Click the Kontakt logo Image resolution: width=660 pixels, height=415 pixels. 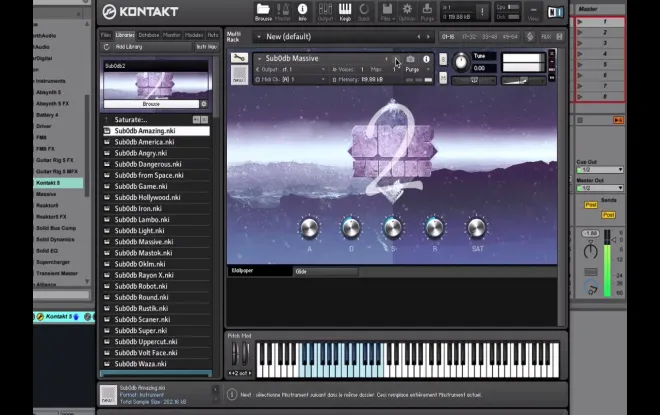[140, 12]
